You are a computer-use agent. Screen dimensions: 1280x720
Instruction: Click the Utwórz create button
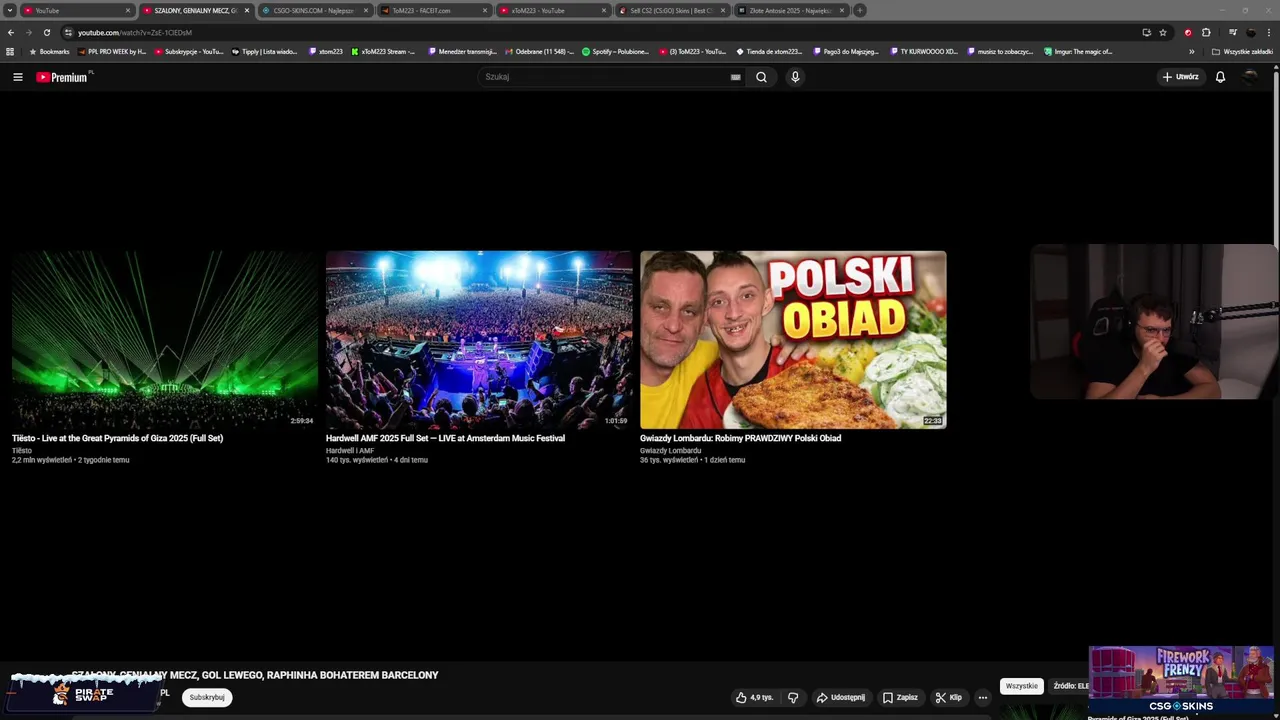pyautogui.click(x=1180, y=77)
